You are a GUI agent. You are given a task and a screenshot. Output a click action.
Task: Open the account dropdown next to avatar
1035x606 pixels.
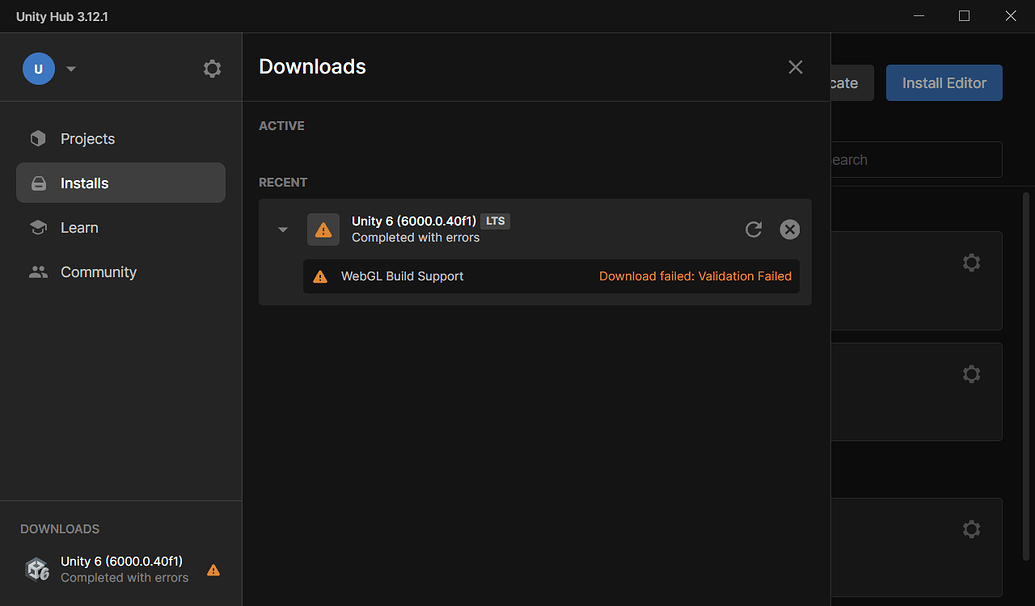click(x=70, y=68)
